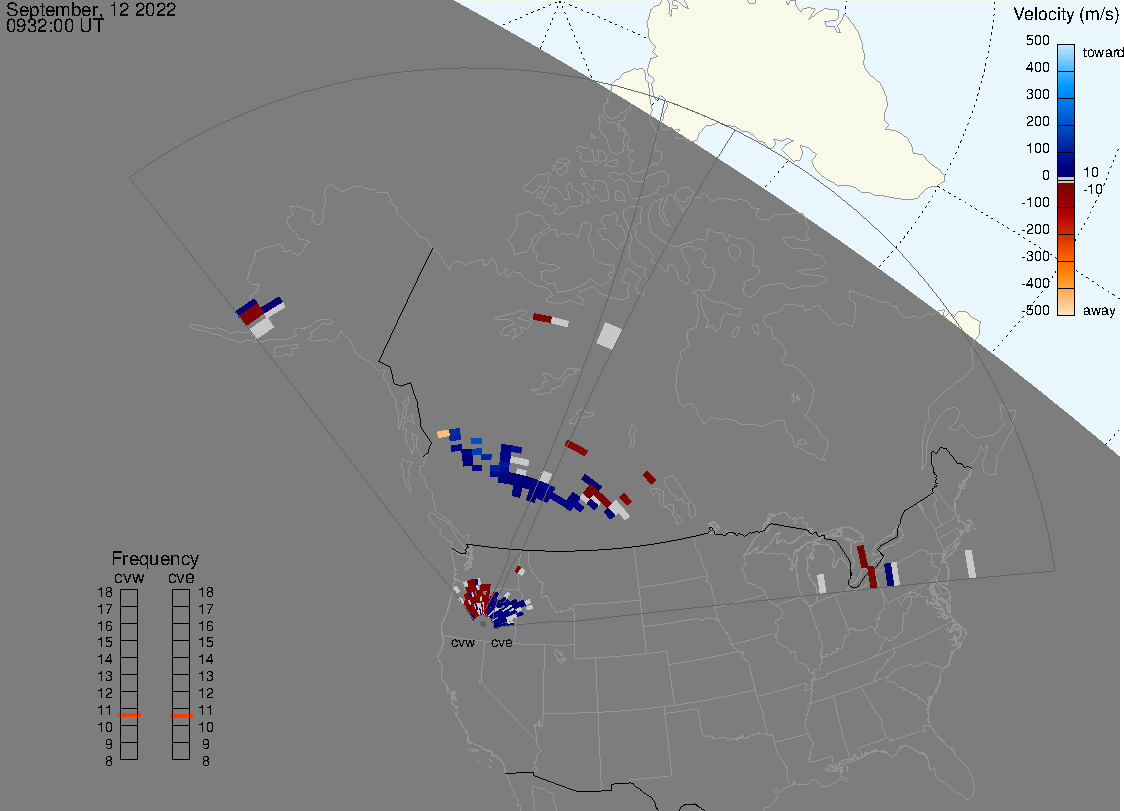Click the 0 value on the velocity scale

coord(1046,175)
